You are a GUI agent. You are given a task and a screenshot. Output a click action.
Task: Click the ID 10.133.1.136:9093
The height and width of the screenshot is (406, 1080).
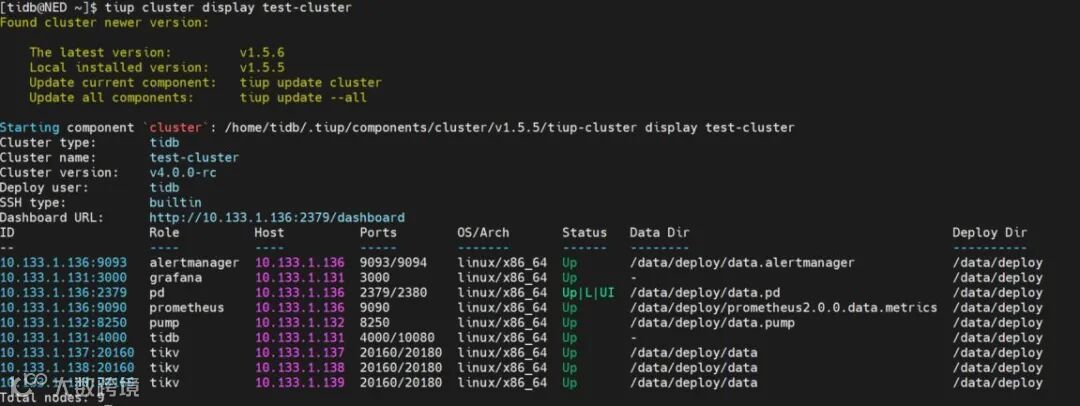(63, 263)
